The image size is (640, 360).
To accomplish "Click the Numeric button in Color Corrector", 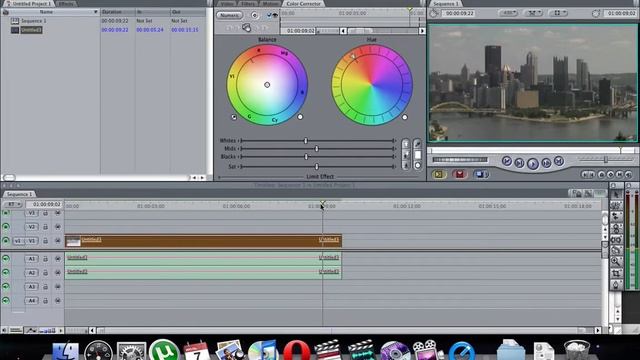I will [229, 15].
